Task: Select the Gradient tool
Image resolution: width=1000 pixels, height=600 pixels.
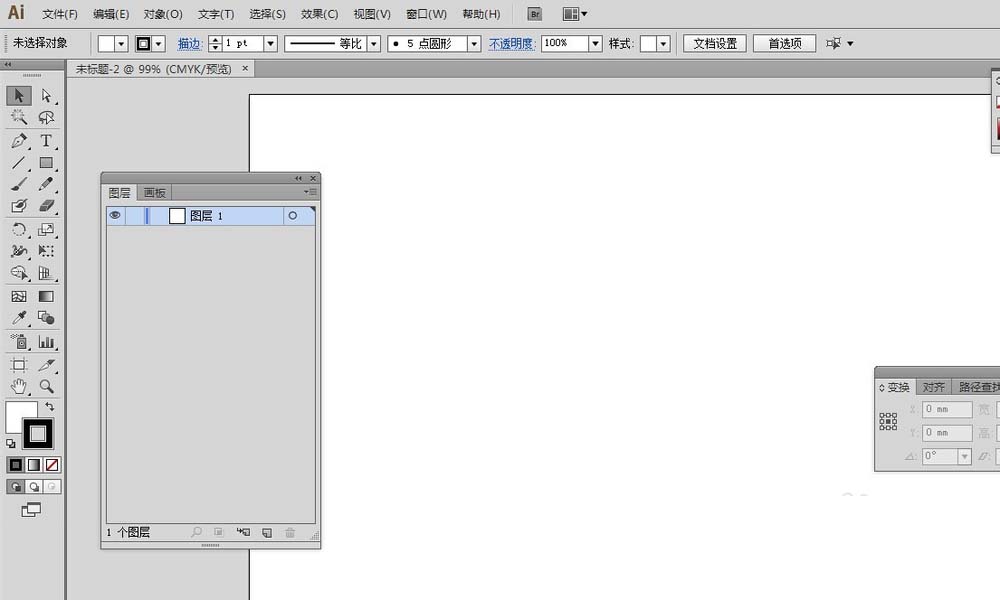Action: pyautogui.click(x=46, y=296)
